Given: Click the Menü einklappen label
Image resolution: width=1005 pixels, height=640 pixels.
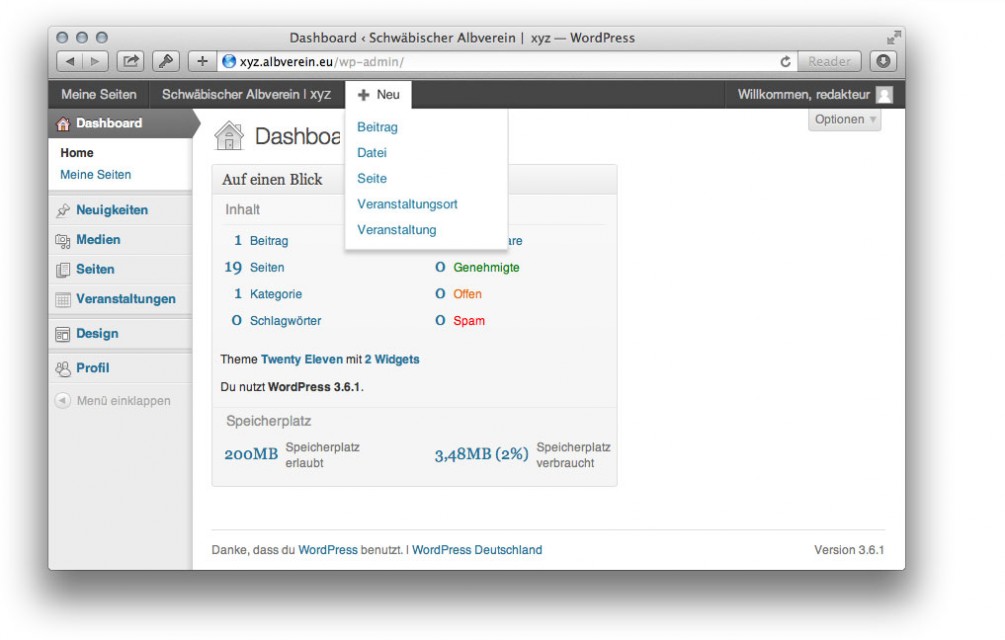Looking at the screenshot, I should pyautogui.click(x=124, y=400).
